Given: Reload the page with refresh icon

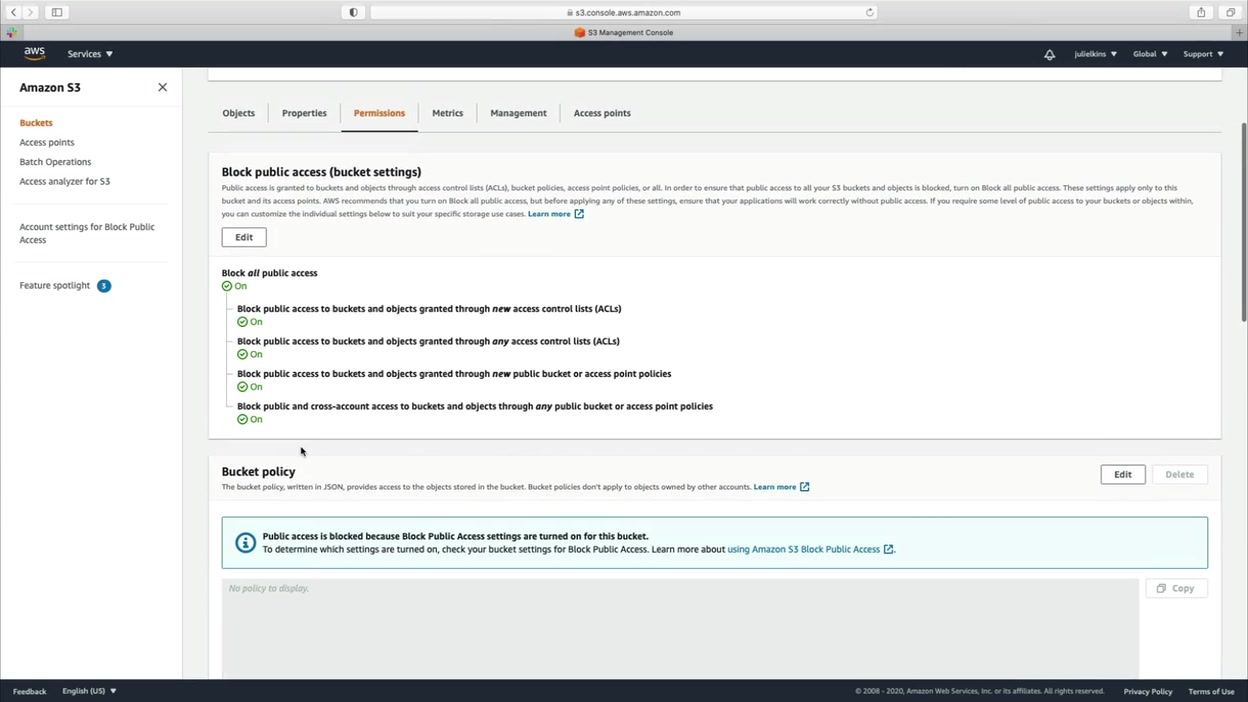Looking at the screenshot, I should 869,12.
